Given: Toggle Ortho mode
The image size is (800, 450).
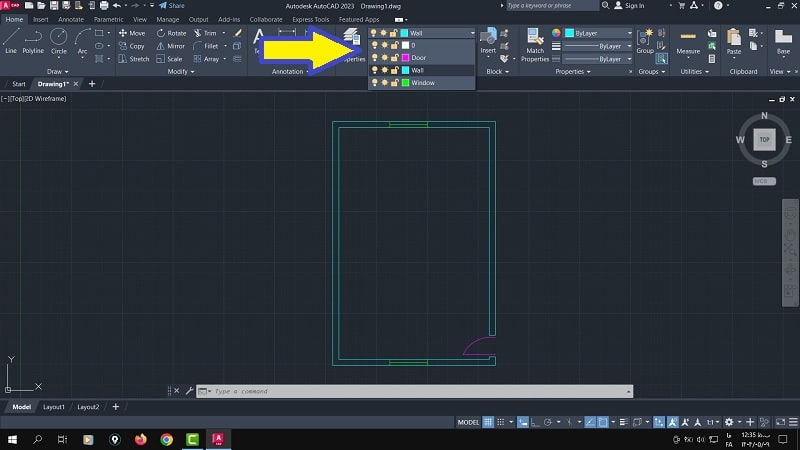Looking at the screenshot, I should (535, 422).
